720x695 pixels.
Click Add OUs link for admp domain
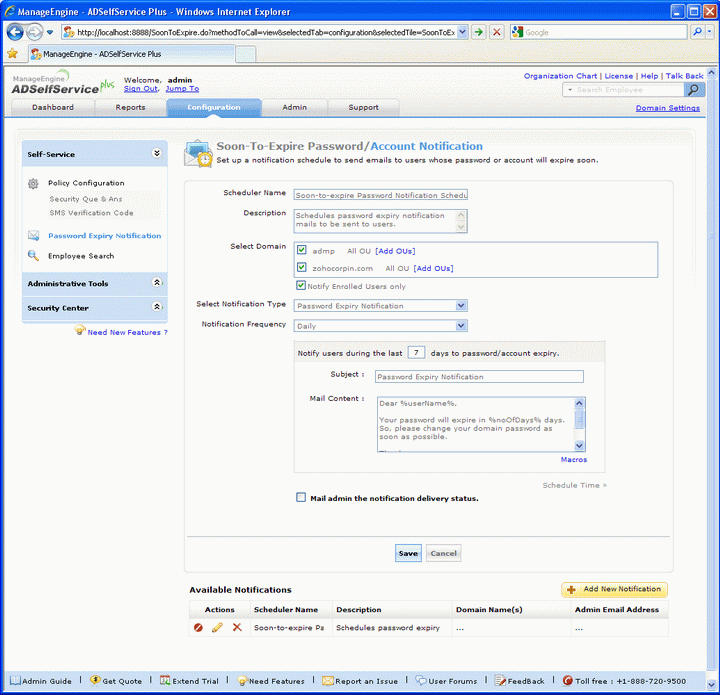(x=395, y=251)
